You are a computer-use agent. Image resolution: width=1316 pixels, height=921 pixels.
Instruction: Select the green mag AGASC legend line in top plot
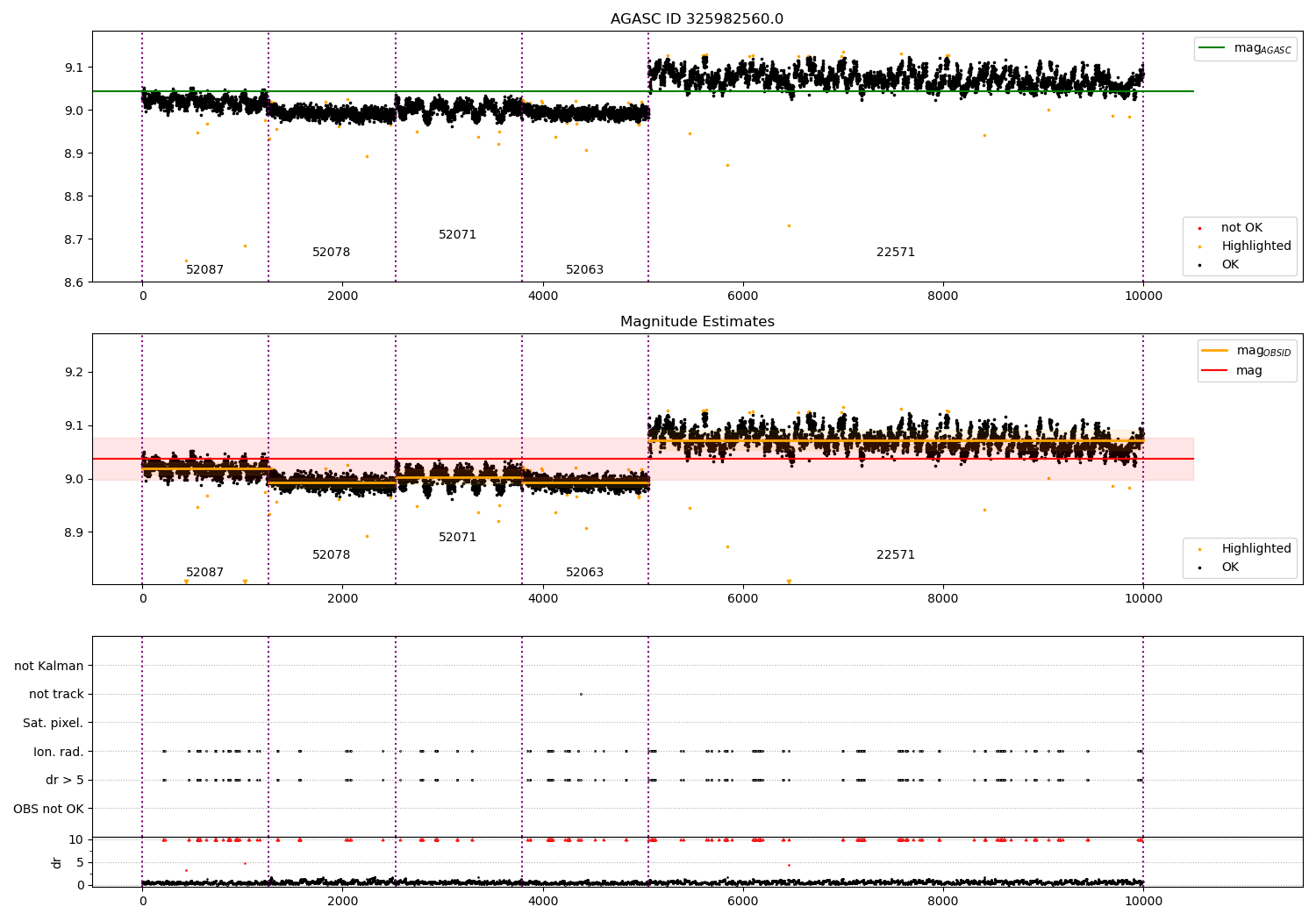pyautogui.click(x=1212, y=48)
